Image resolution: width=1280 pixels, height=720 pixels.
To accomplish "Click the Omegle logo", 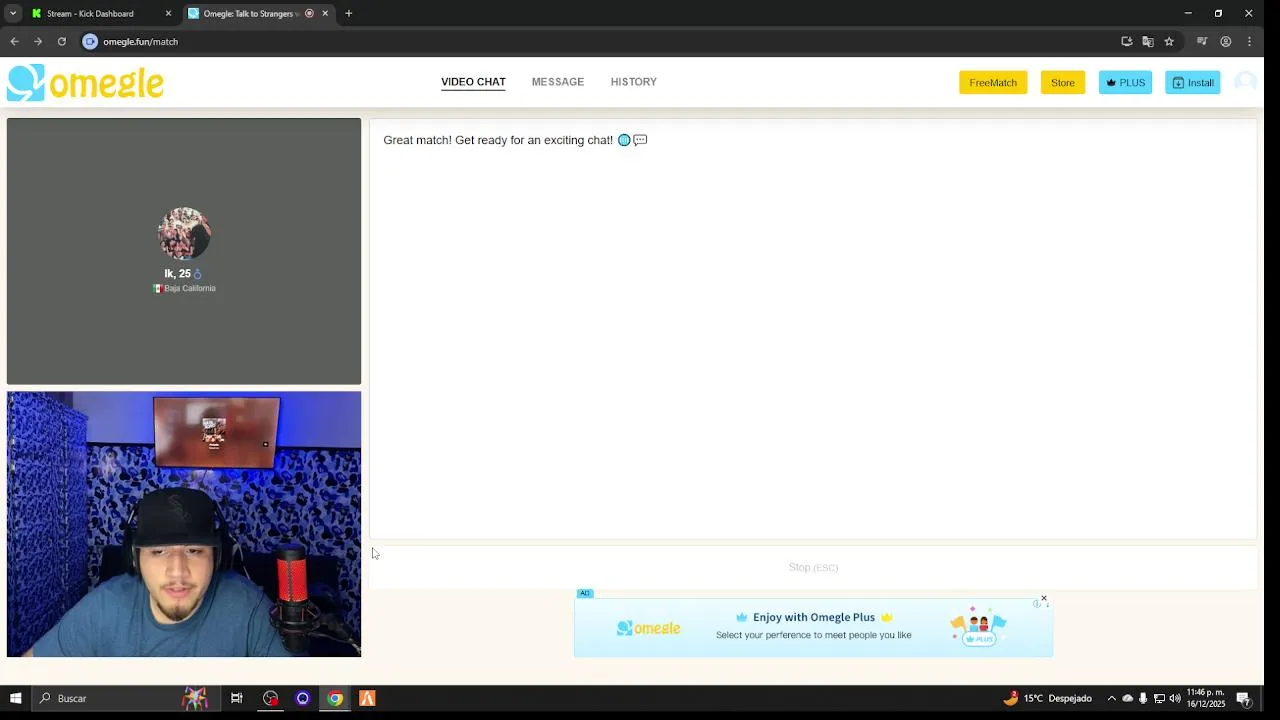I will (85, 82).
